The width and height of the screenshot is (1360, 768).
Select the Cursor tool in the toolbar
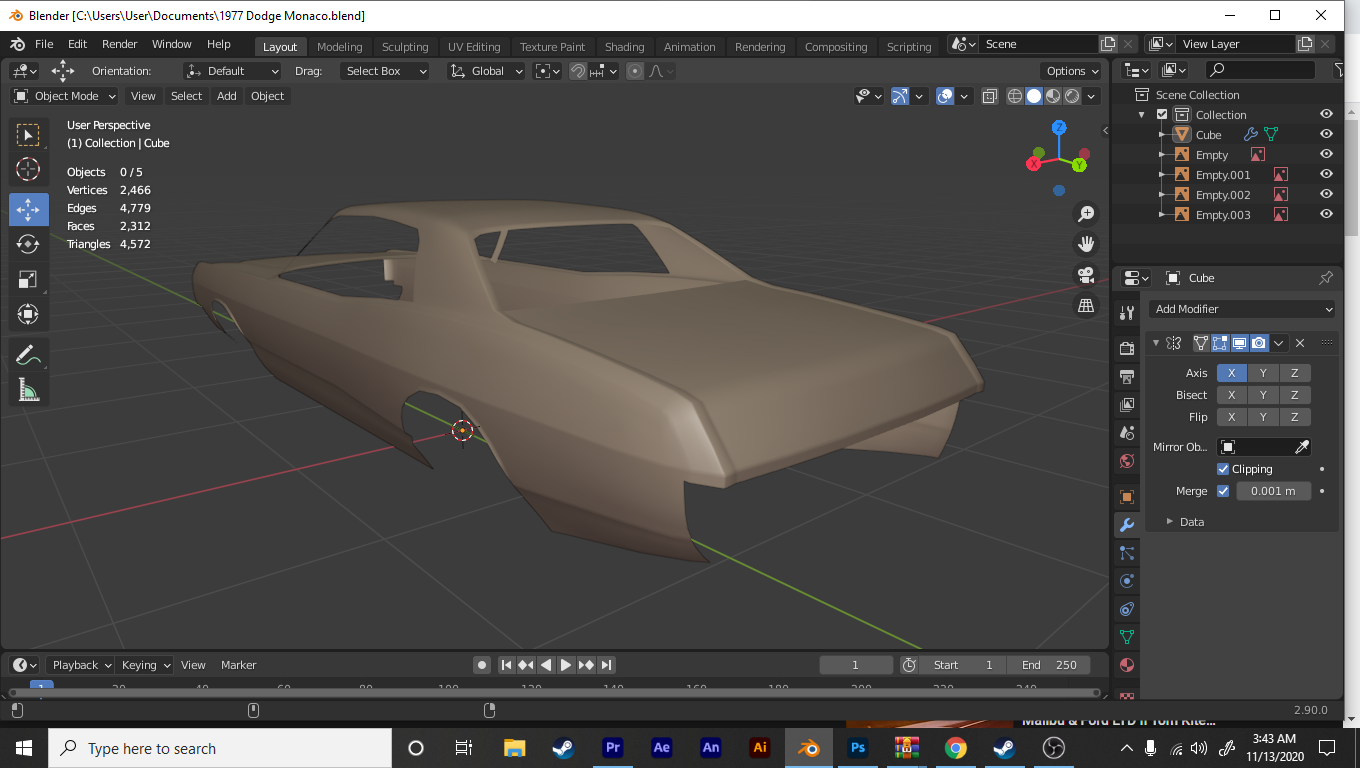[x=28, y=169]
